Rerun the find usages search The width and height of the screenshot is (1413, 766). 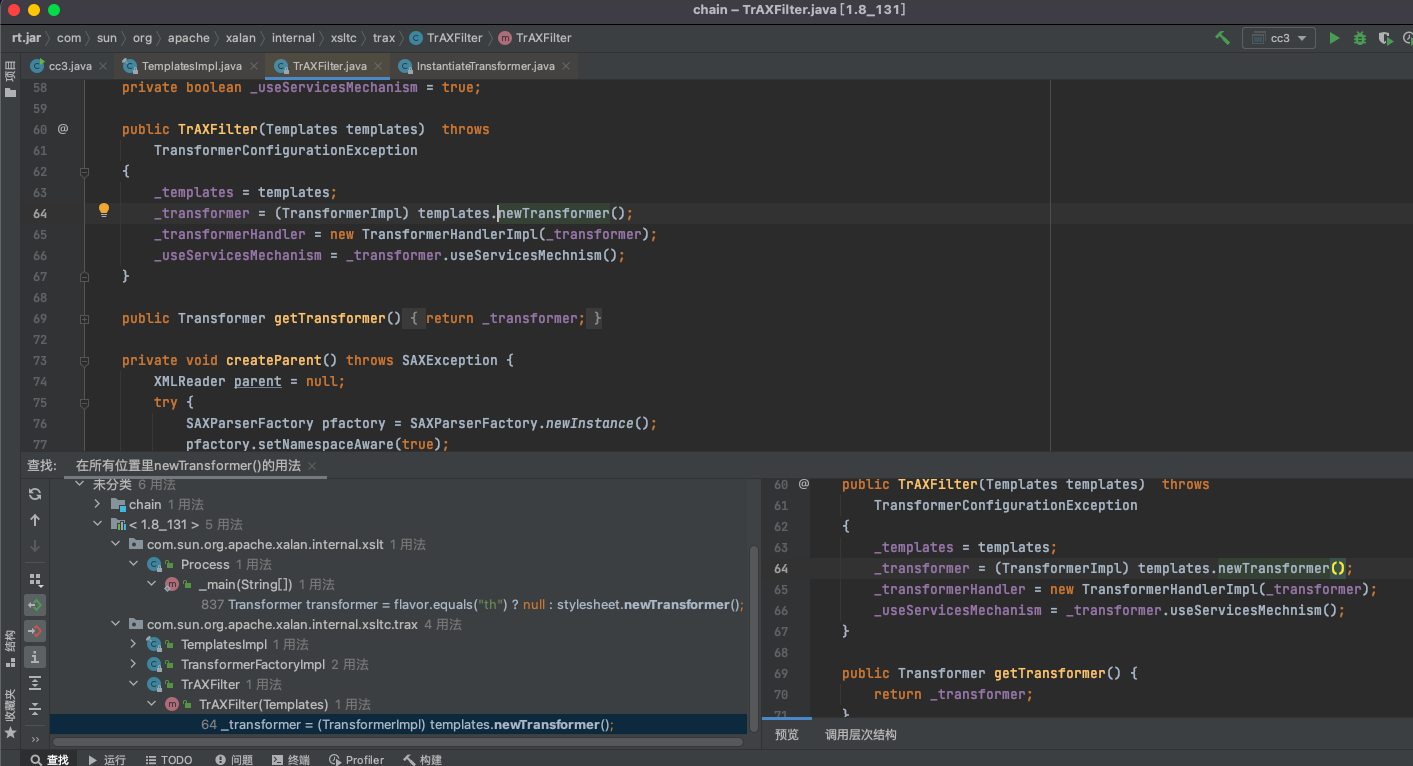pyautogui.click(x=35, y=494)
